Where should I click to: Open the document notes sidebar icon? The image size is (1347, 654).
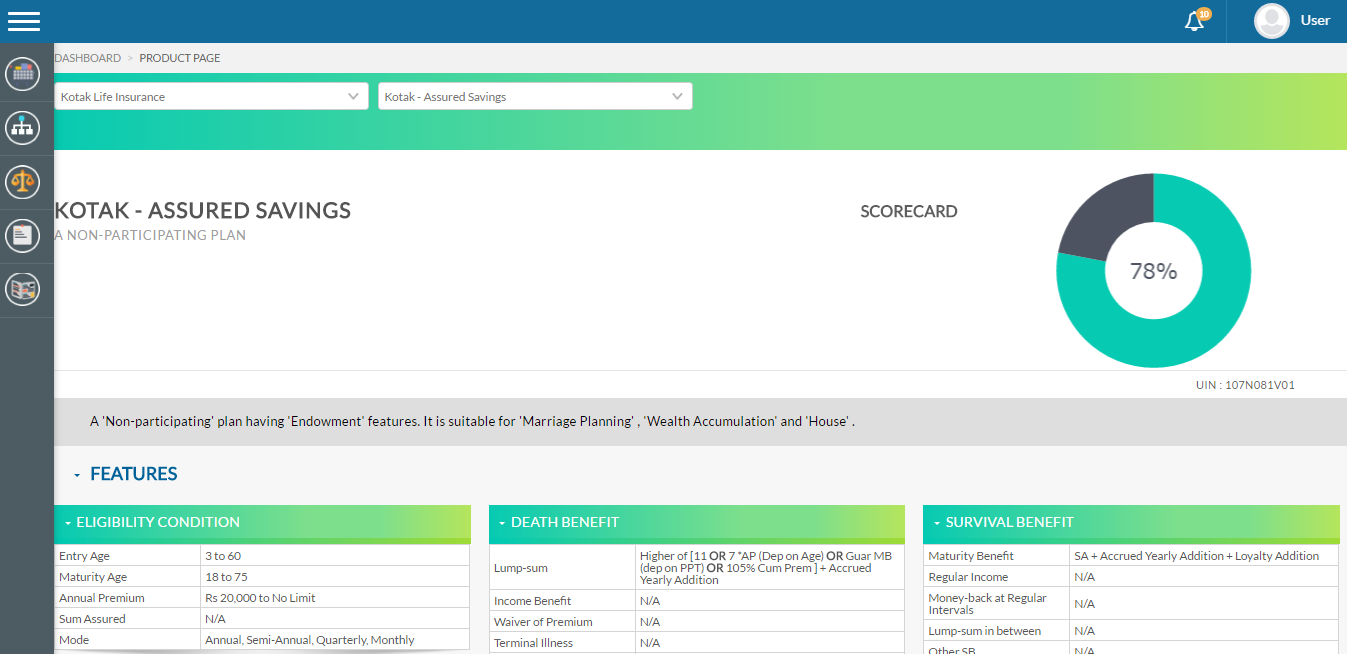(x=22, y=236)
